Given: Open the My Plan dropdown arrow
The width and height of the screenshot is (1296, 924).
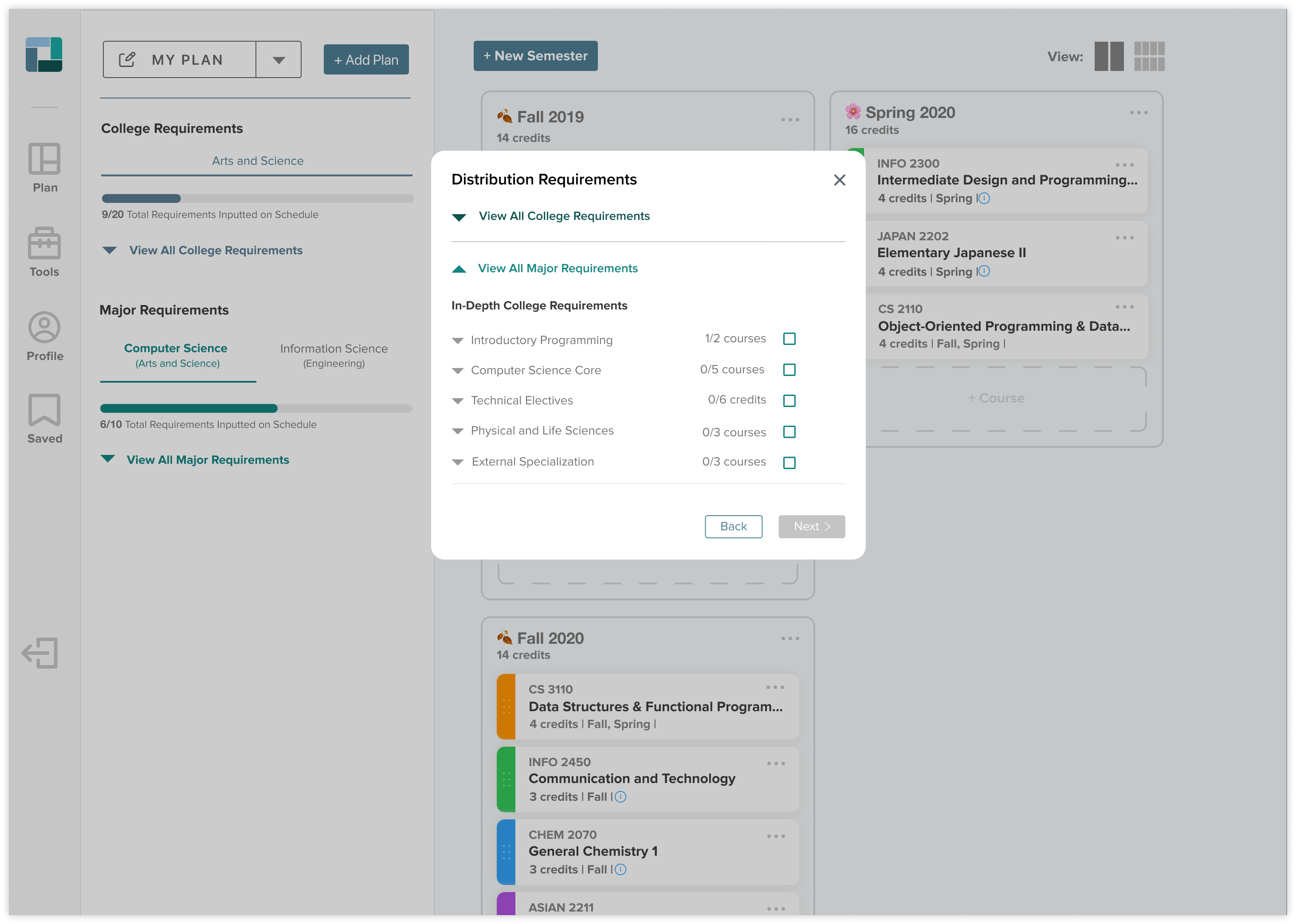Looking at the screenshot, I should point(279,60).
